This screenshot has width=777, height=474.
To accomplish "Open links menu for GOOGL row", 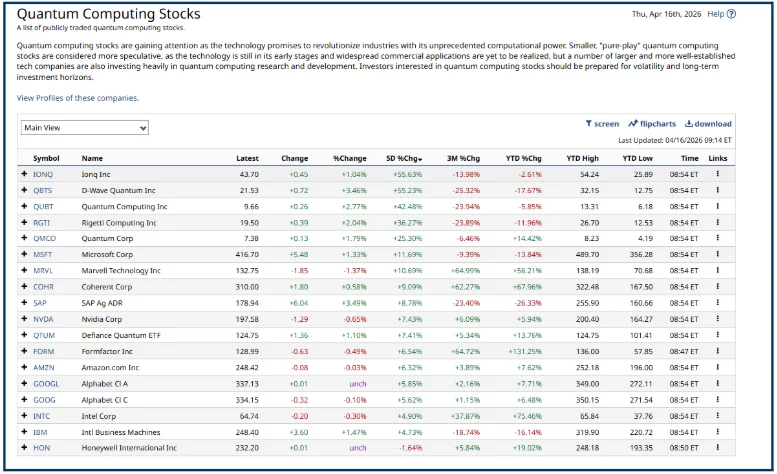I will [718, 383].
